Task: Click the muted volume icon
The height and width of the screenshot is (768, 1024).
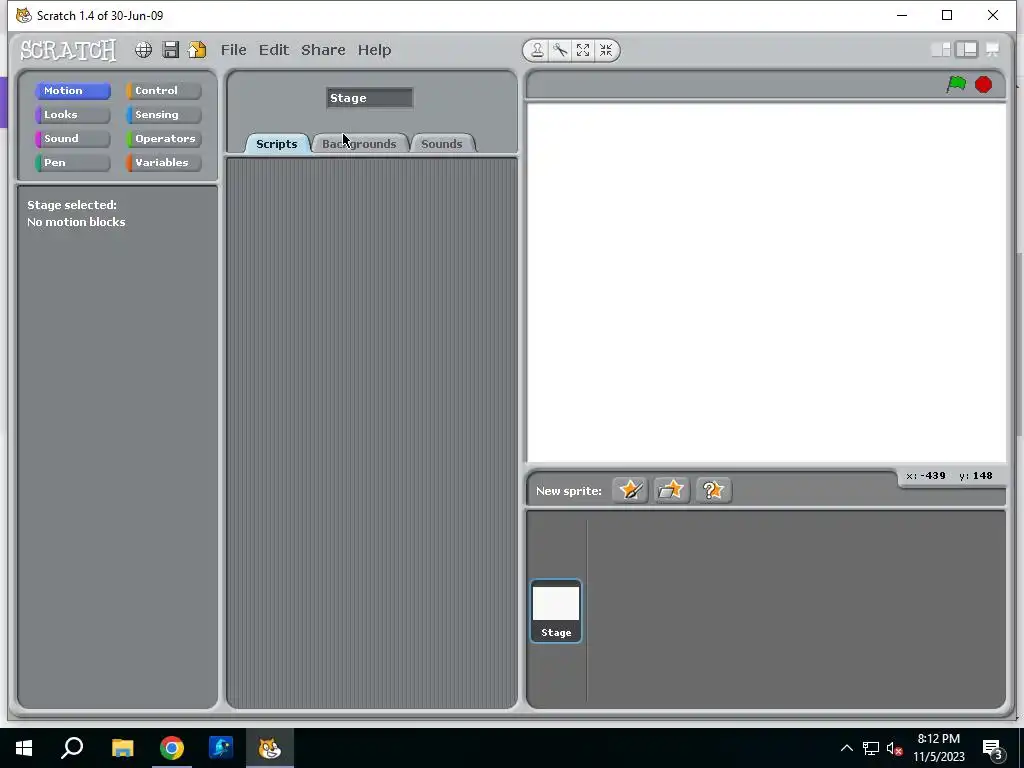Action: point(895,748)
